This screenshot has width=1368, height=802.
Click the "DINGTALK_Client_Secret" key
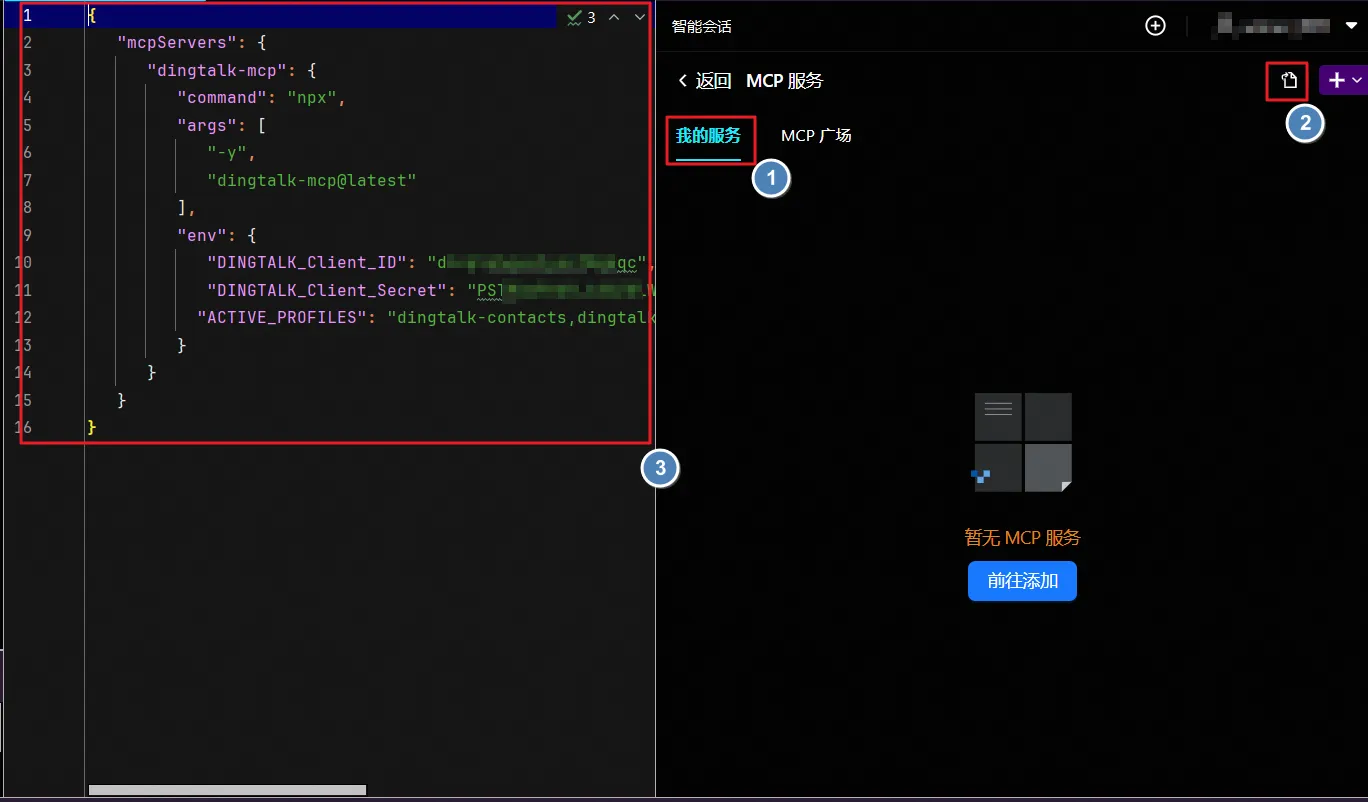pos(327,291)
